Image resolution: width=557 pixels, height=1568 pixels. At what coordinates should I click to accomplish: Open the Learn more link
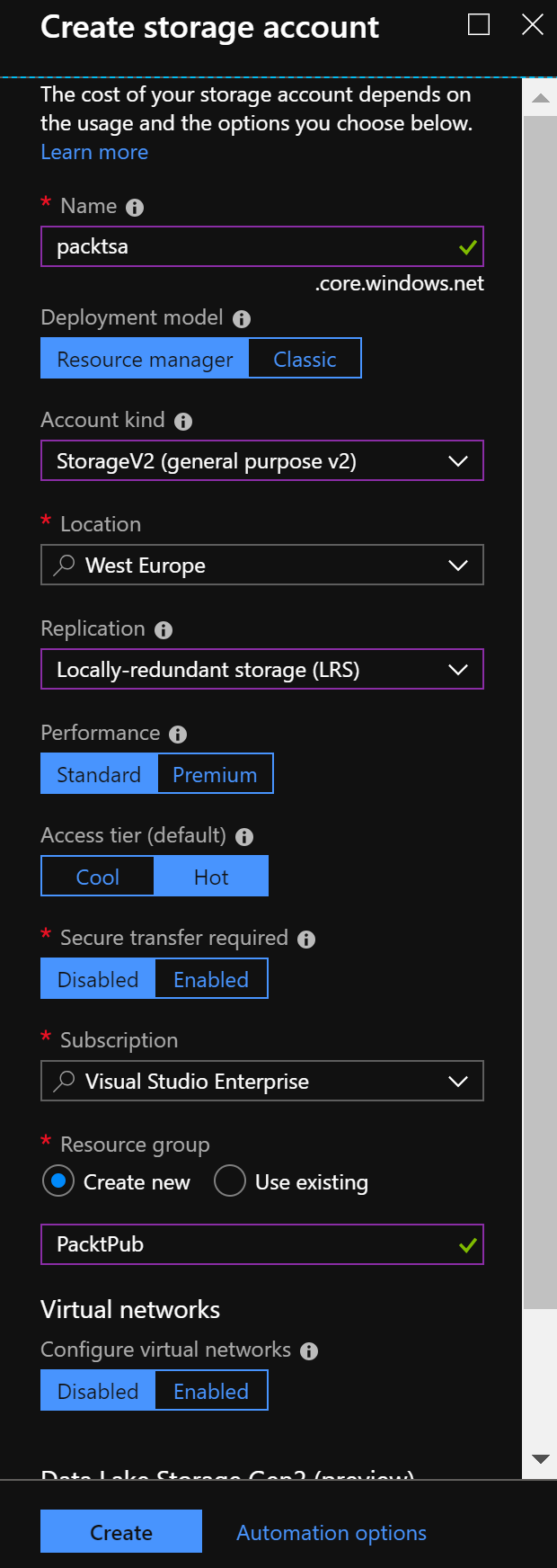[94, 152]
